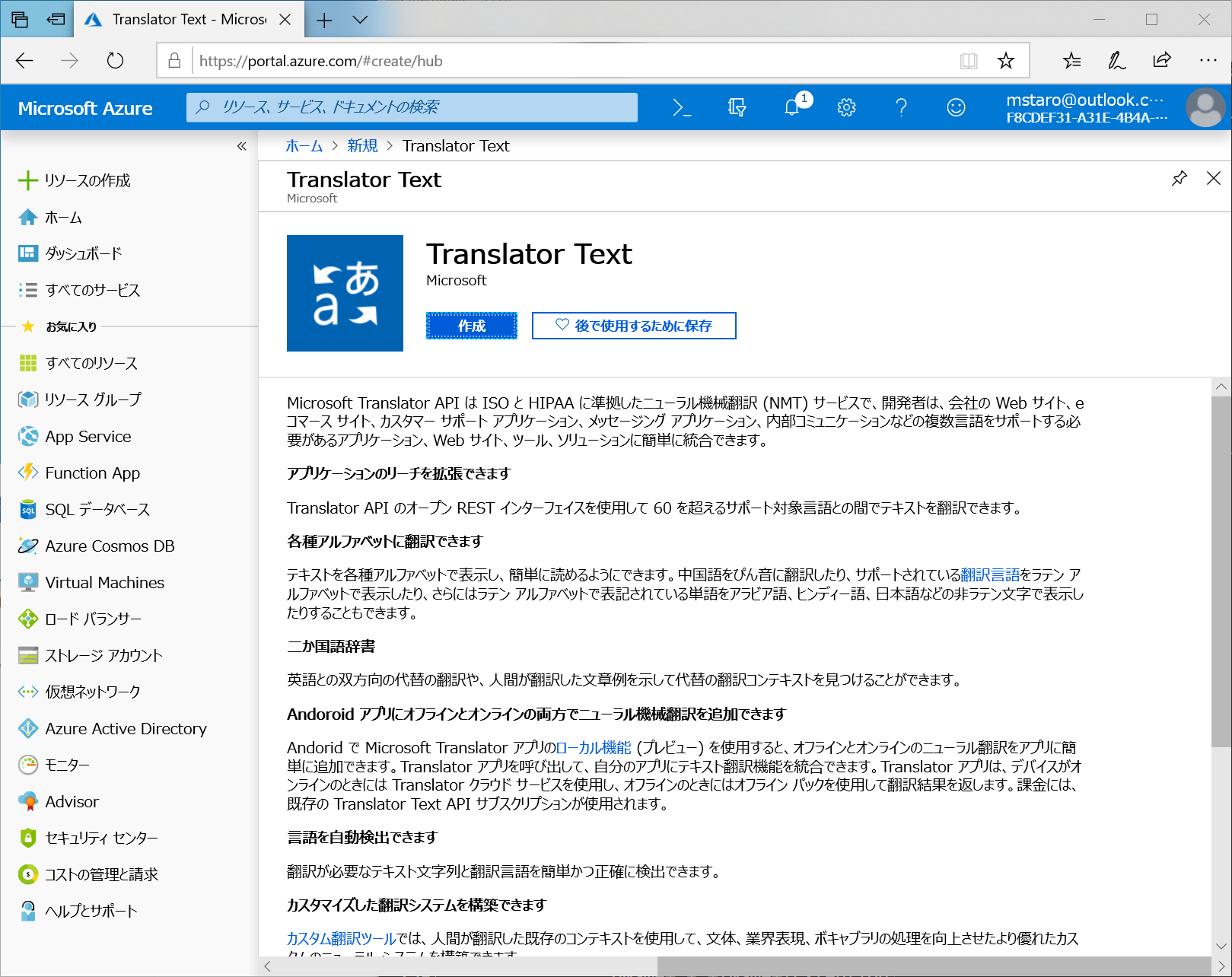1232x977 pixels.
Task: Click the 作成 (Create) button
Action: 472,326
